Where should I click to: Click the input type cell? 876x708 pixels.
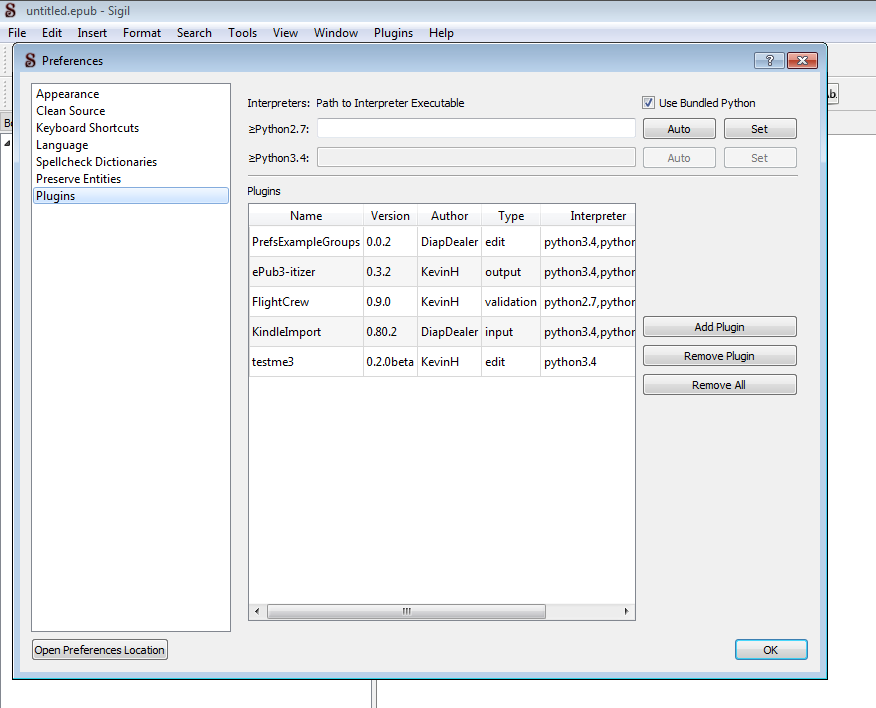coord(511,332)
